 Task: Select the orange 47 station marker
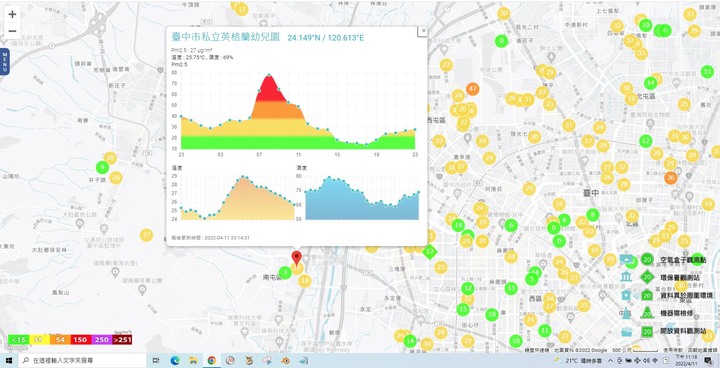[472, 89]
